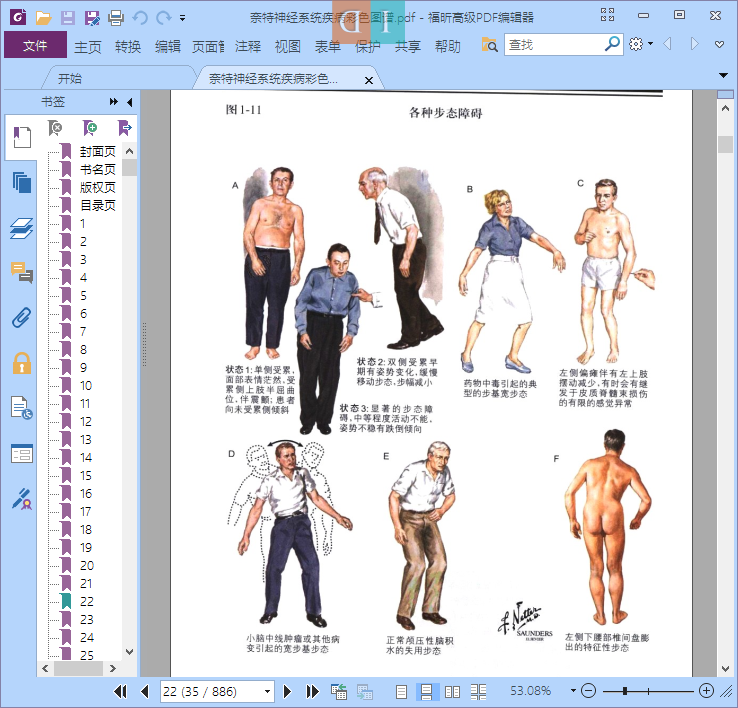The height and width of the screenshot is (708, 738).
Task: Open the Comments panel
Action: (x=22, y=273)
